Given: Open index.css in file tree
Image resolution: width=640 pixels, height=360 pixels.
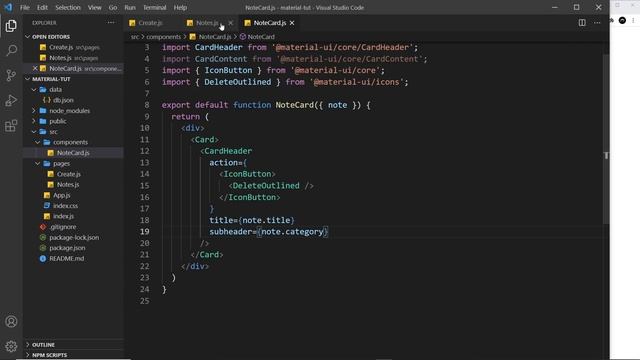Looking at the screenshot, I should [65, 206].
